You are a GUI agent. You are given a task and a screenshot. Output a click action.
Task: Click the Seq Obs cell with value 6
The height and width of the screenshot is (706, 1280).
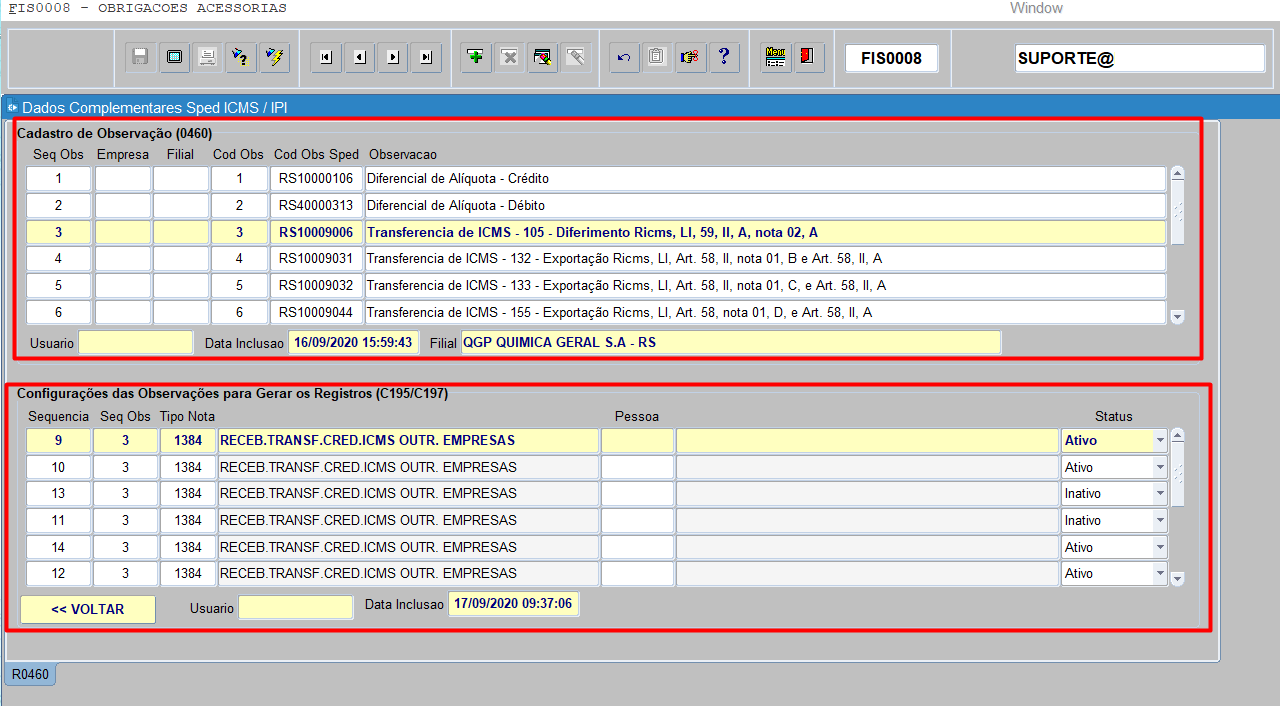point(58,313)
